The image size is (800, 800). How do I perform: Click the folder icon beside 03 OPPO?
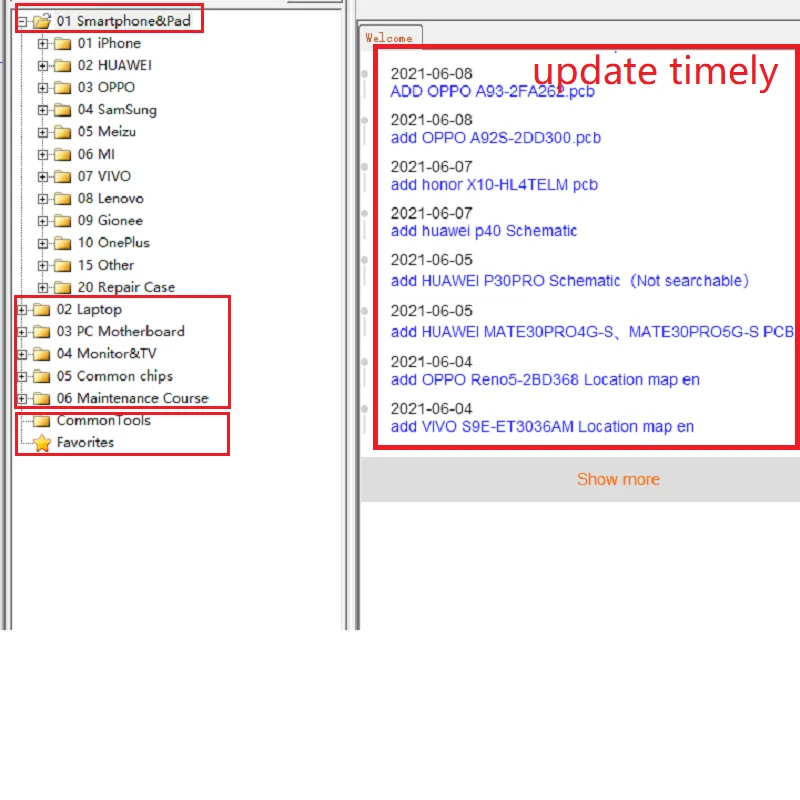pos(62,88)
